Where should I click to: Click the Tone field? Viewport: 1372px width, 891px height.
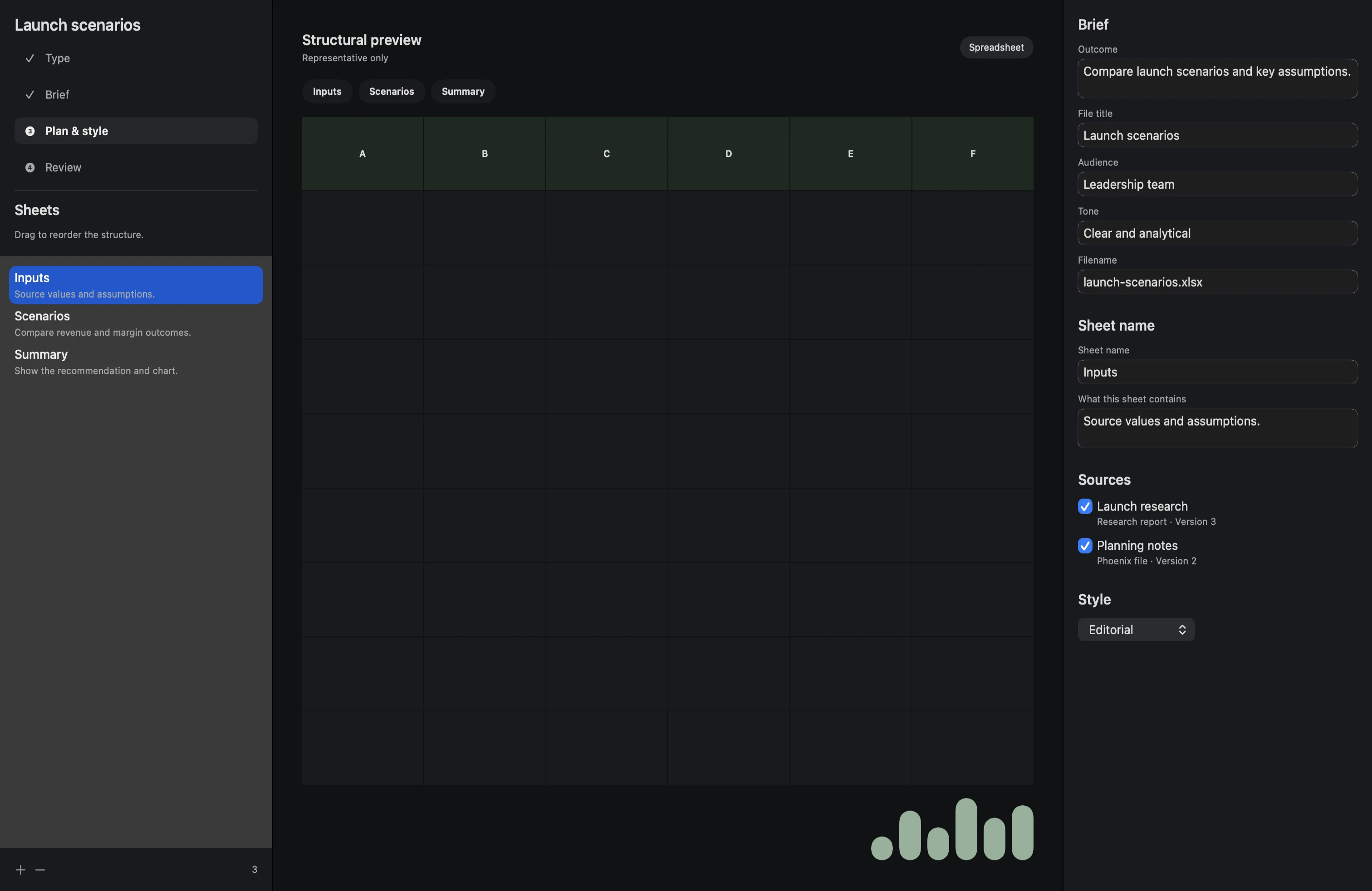[1217, 234]
